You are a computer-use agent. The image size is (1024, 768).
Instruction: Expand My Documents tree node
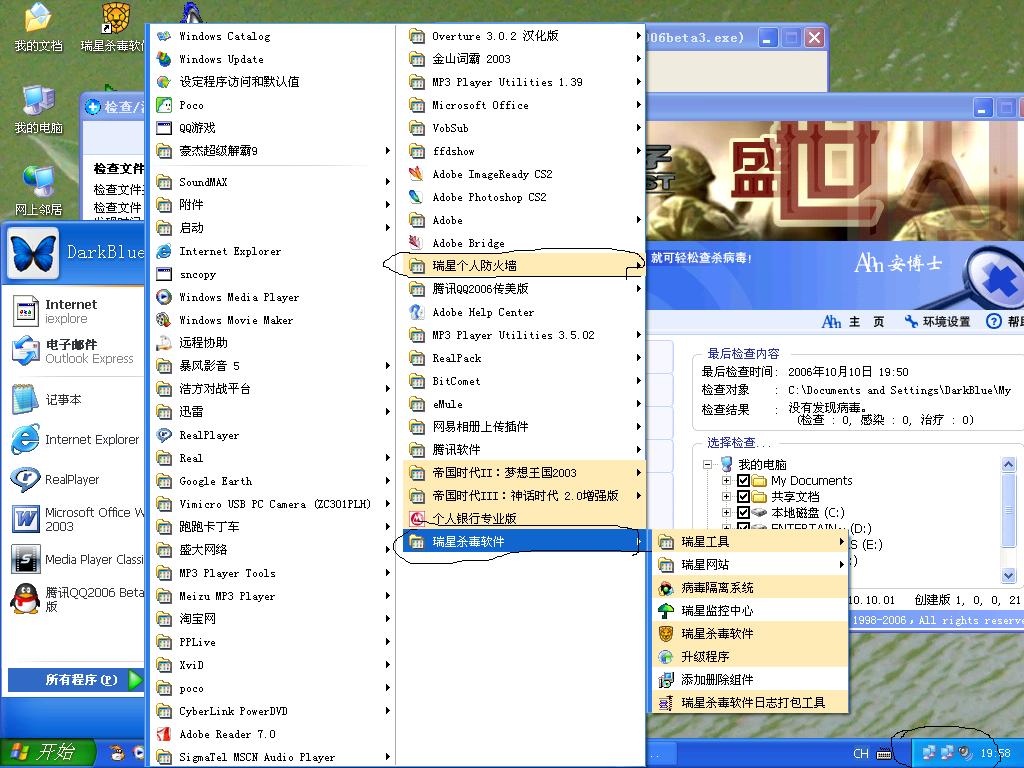726,481
